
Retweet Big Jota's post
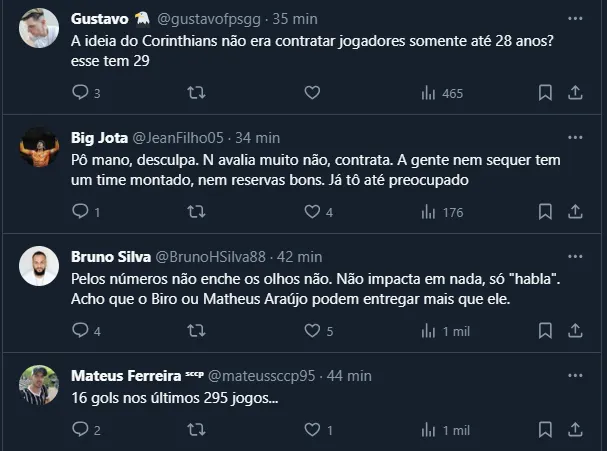point(197,211)
